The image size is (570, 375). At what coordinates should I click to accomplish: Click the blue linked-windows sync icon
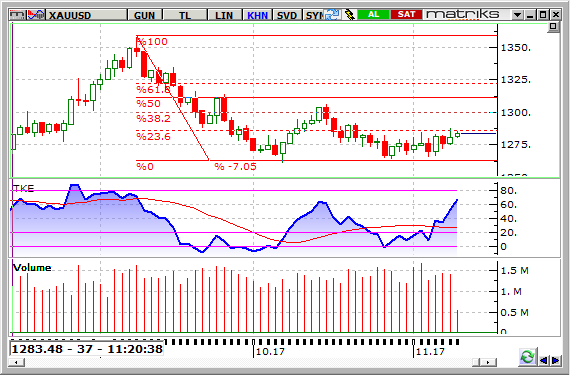tap(332, 15)
